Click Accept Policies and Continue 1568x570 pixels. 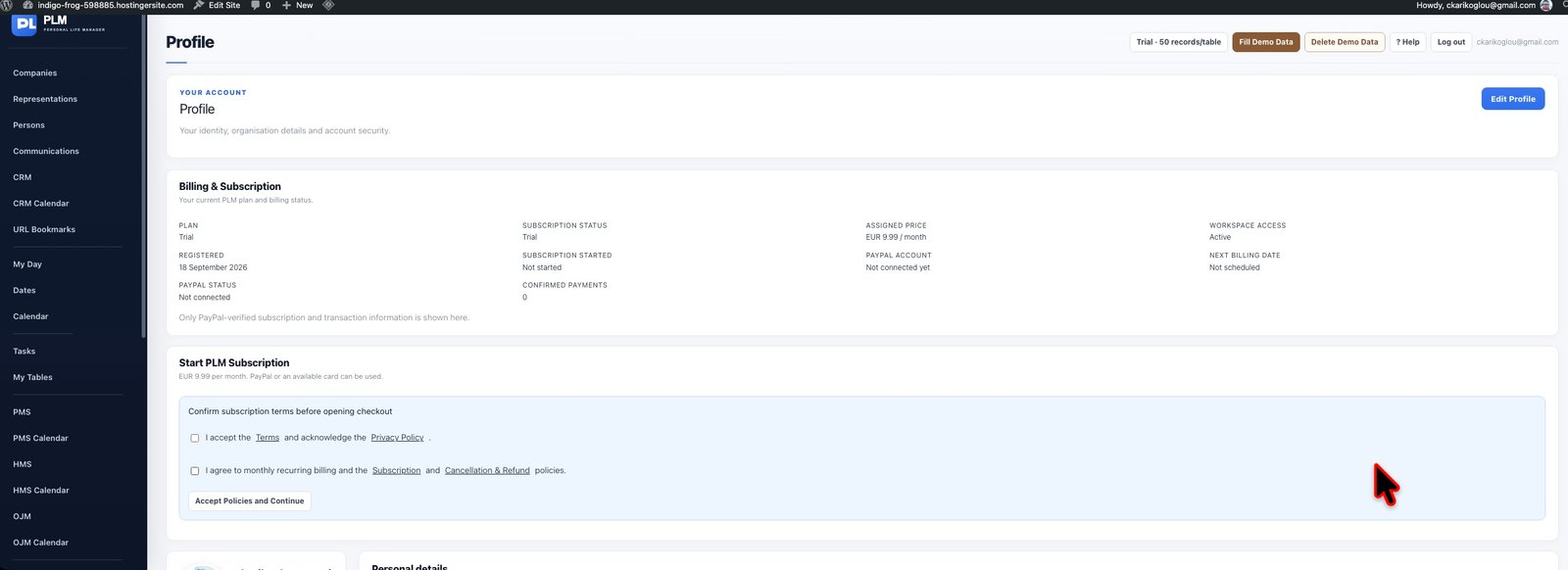[249, 500]
